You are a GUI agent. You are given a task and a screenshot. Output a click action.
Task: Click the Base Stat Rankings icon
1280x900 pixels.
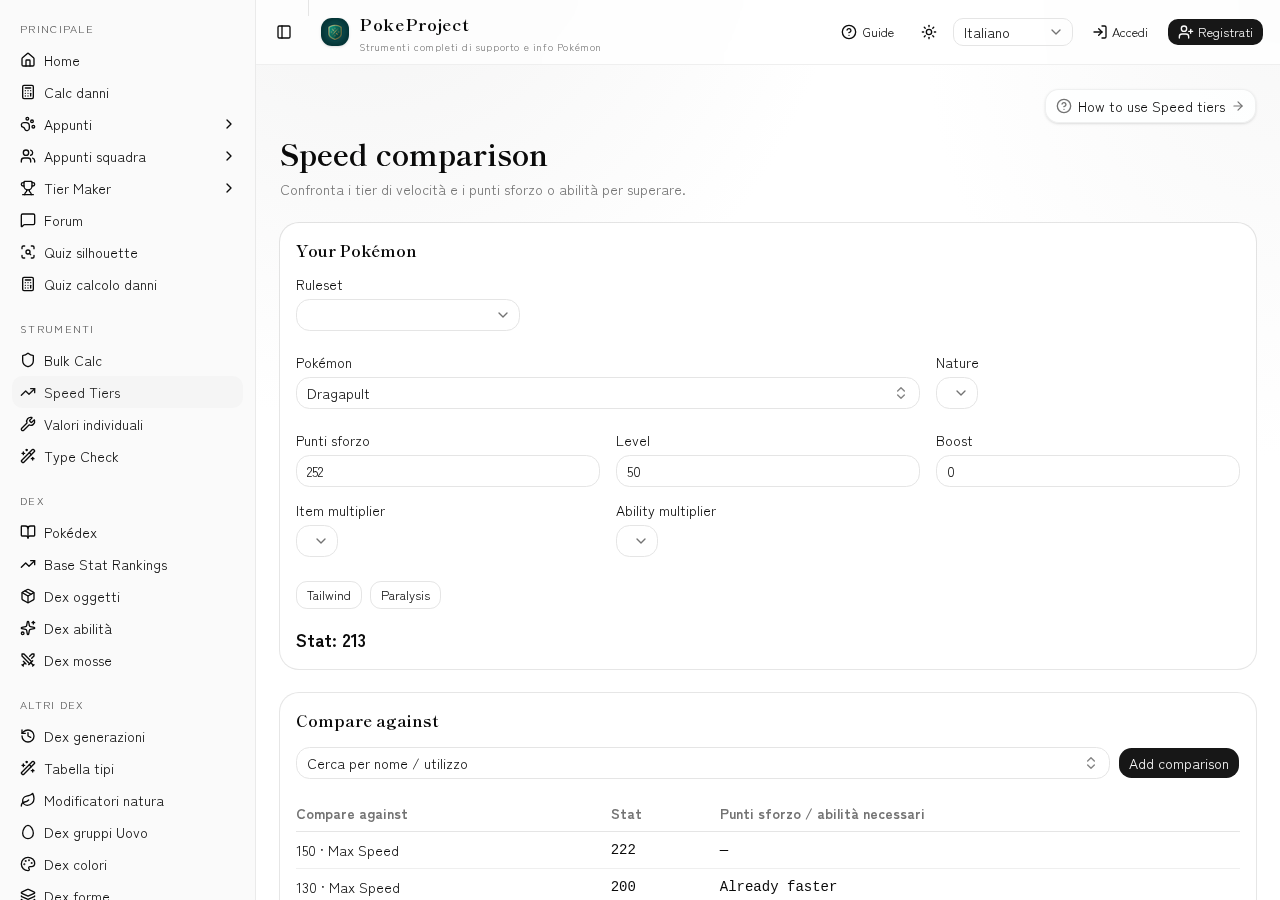point(28,565)
